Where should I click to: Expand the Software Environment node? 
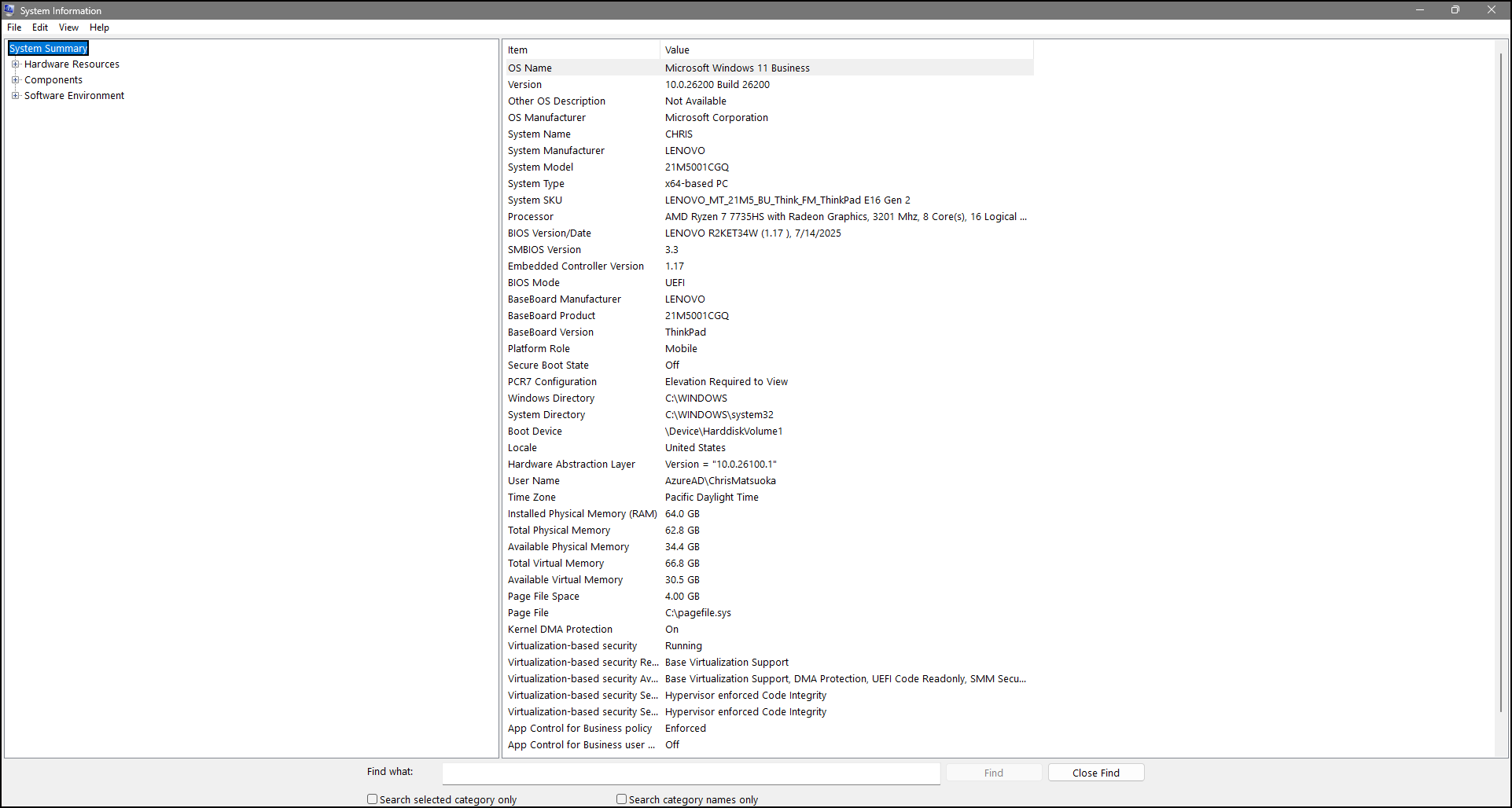pyautogui.click(x=15, y=96)
